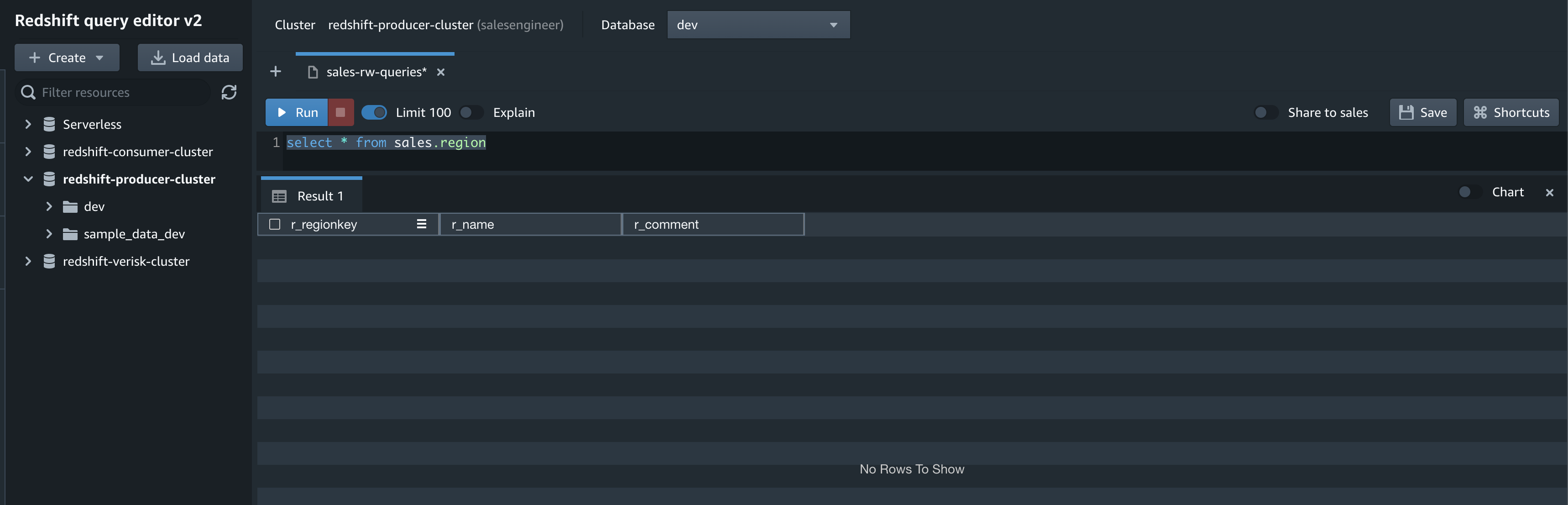Click the Load data button
The width and height of the screenshot is (1568, 505).
pos(190,58)
